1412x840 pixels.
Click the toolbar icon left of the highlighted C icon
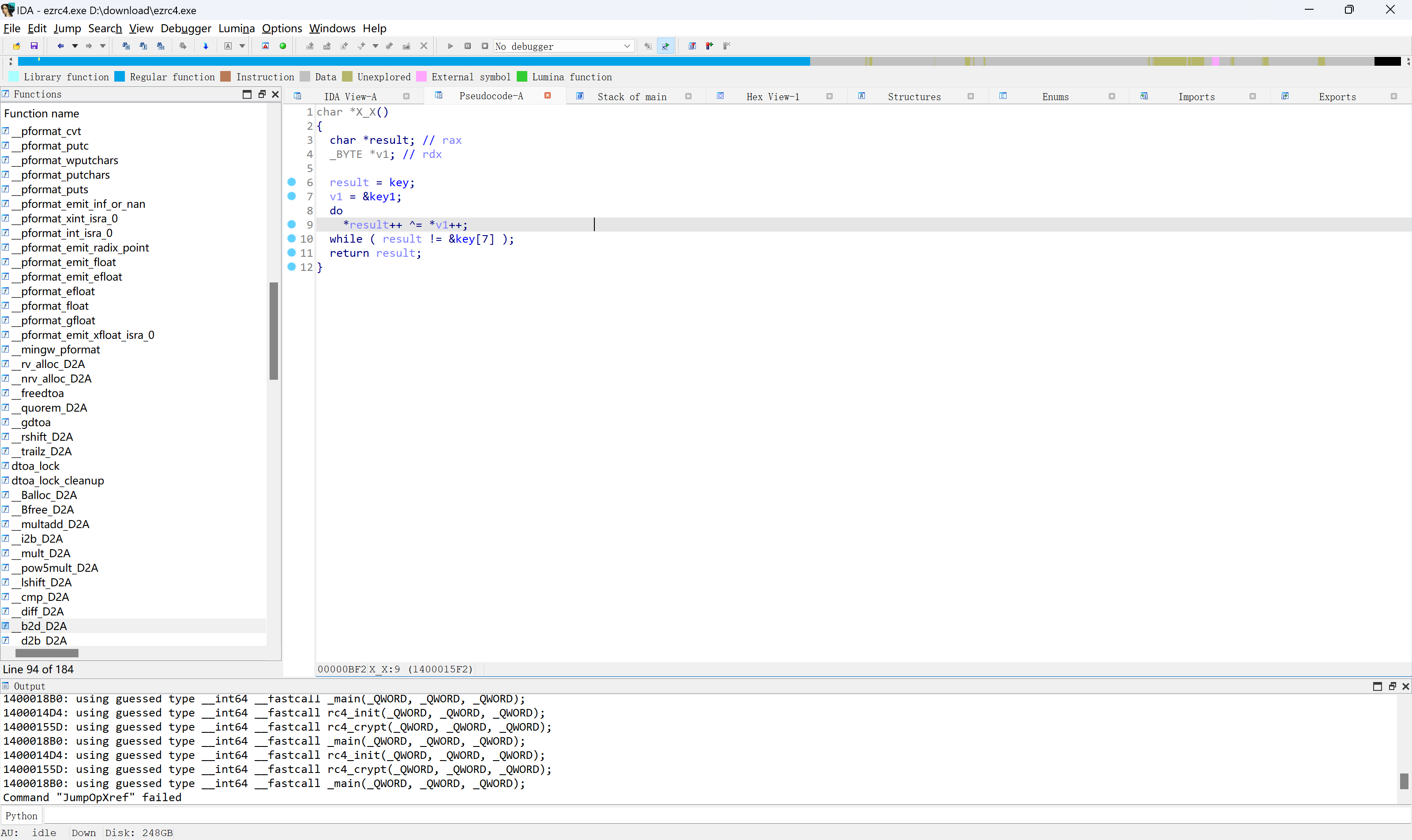pos(648,46)
